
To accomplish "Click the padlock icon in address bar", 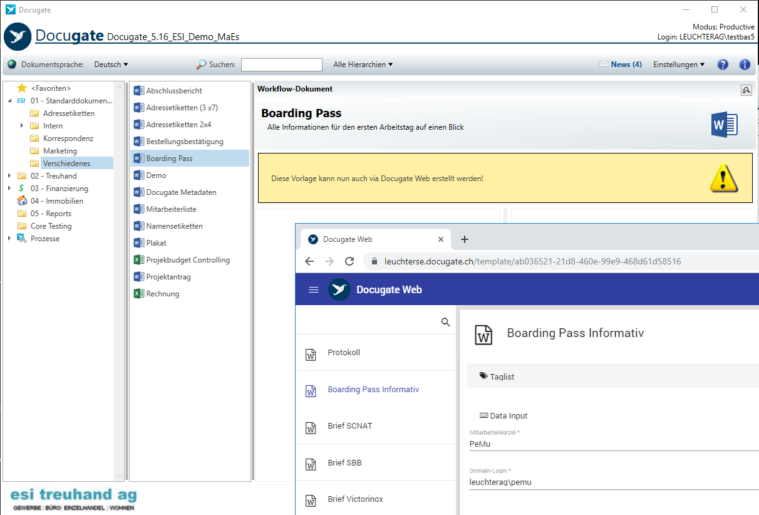I will coord(374,261).
